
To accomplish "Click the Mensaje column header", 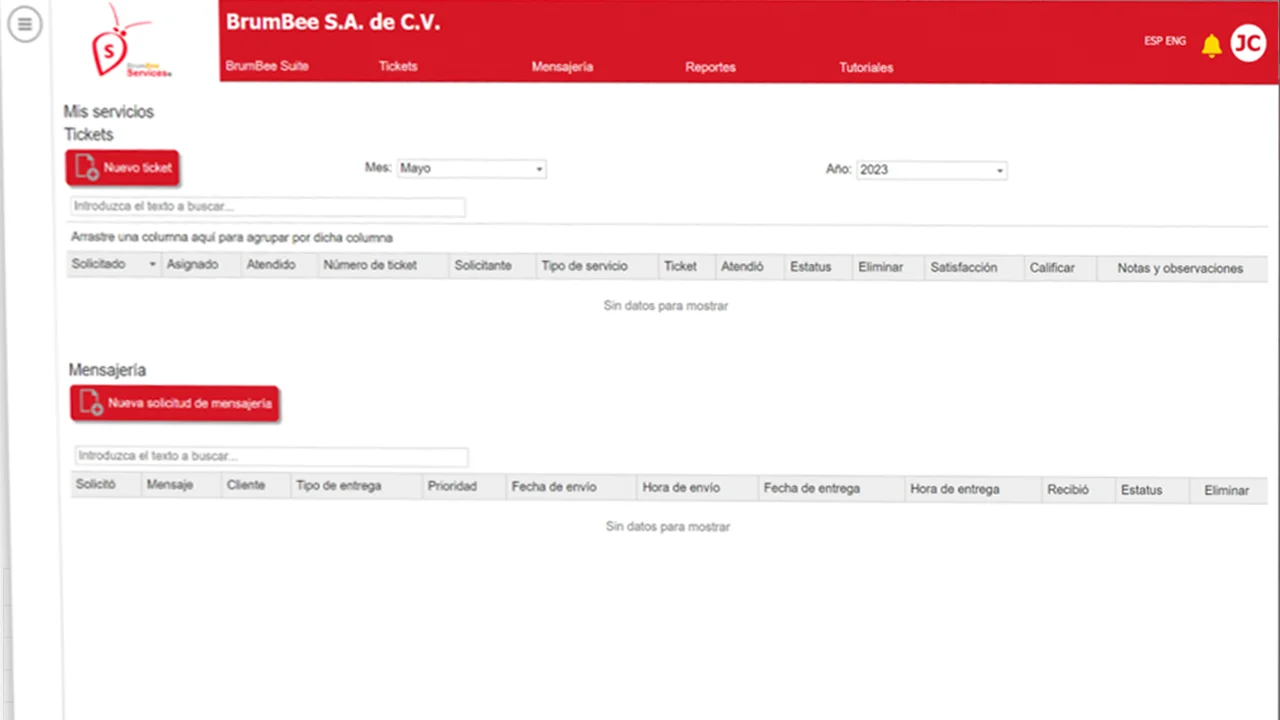I will (181, 485).
